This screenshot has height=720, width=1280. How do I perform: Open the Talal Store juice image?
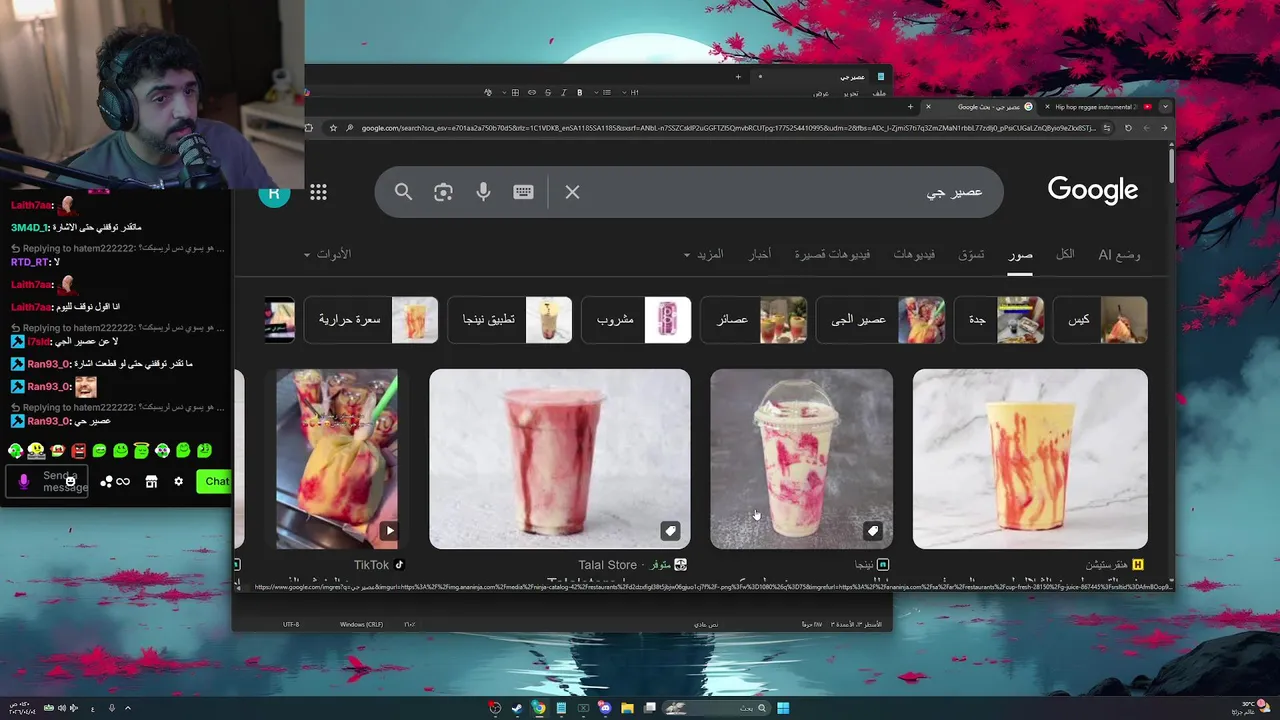559,459
